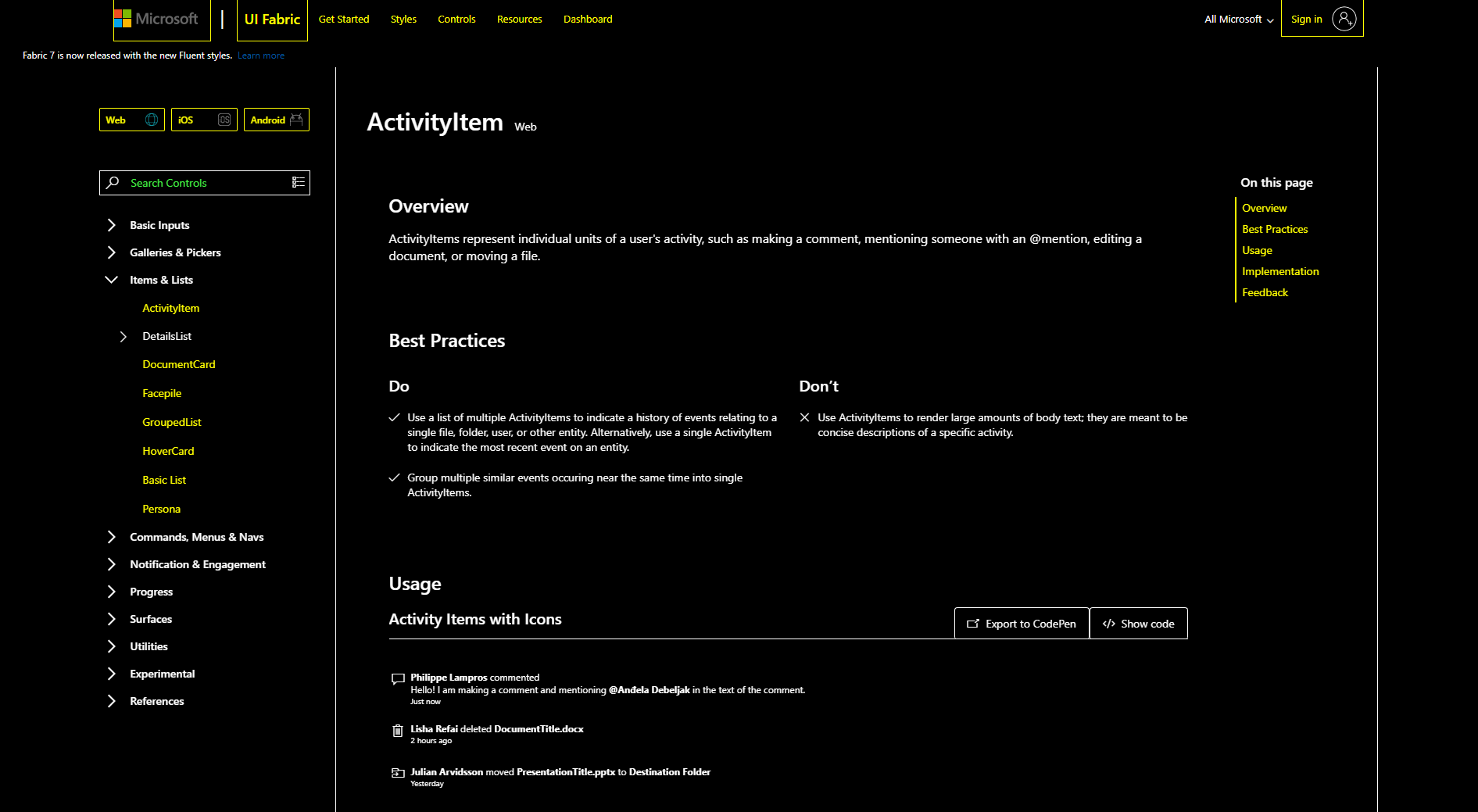1478x812 pixels.
Task: Click the search magnifier icon
Action: (x=113, y=182)
